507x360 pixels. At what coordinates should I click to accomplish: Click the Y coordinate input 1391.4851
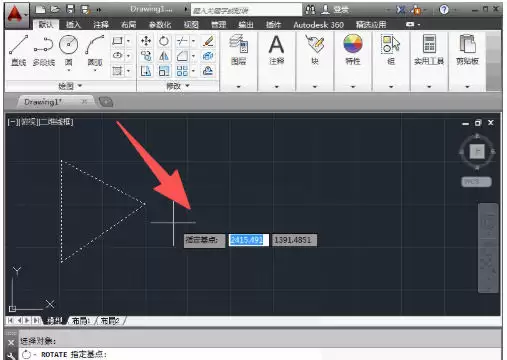click(x=294, y=240)
